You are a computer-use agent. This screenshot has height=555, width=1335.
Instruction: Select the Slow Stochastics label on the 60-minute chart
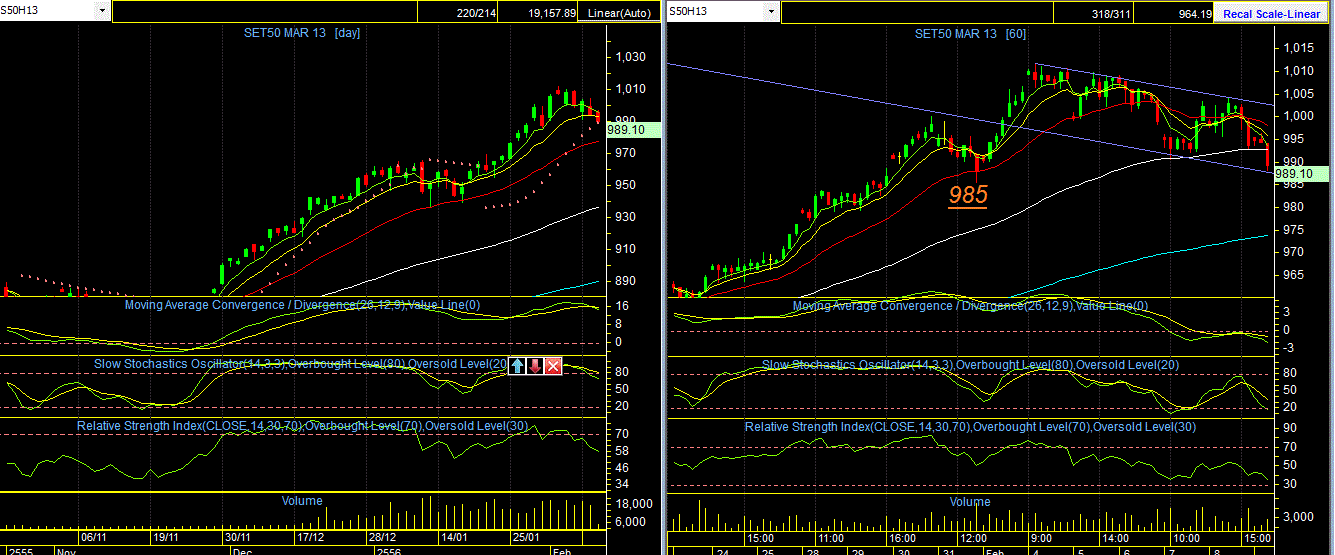(970, 365)
